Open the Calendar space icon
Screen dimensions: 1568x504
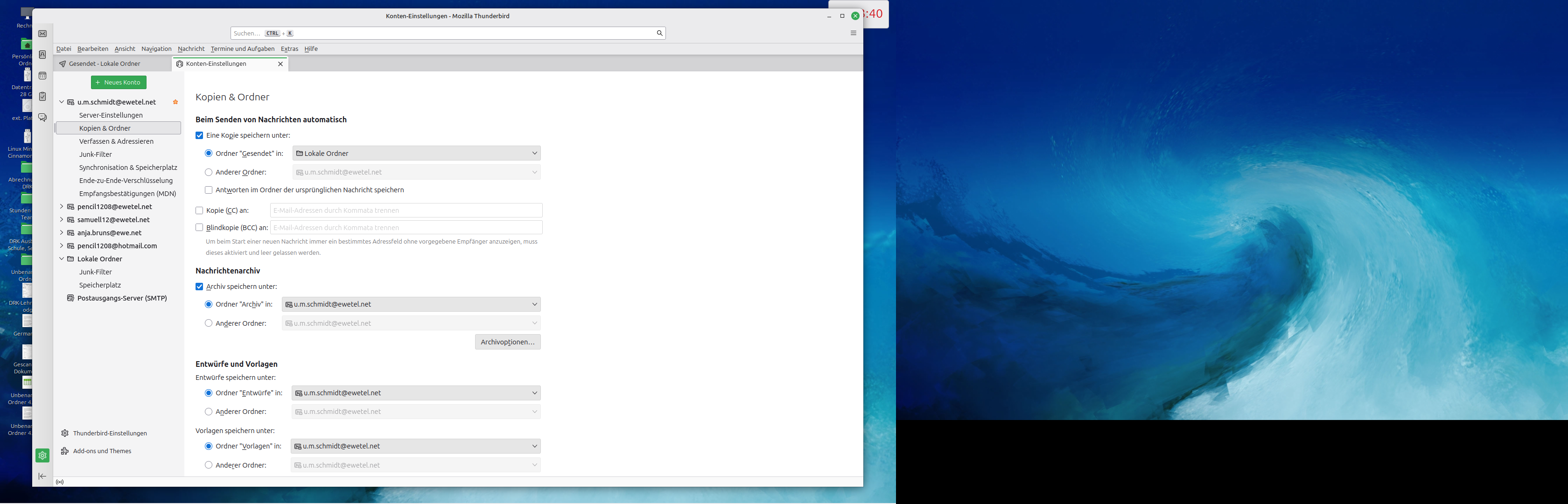tap(42, 76)
